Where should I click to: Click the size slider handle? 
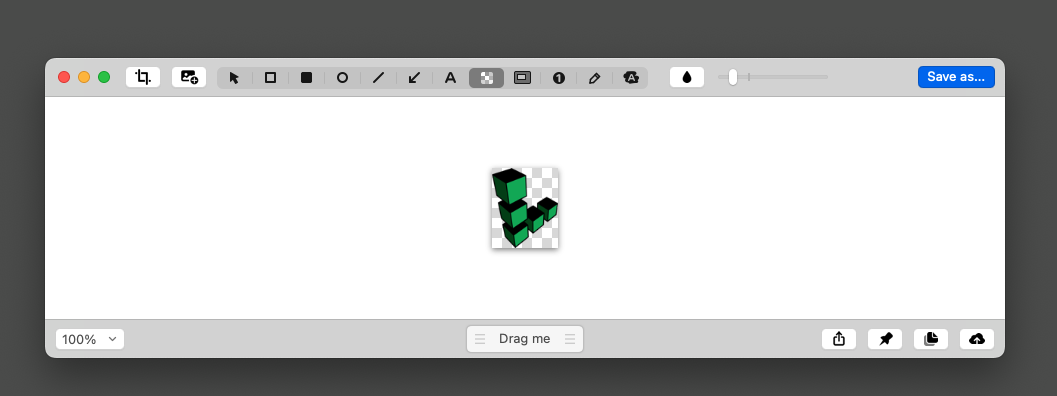[x=733, y=77]
